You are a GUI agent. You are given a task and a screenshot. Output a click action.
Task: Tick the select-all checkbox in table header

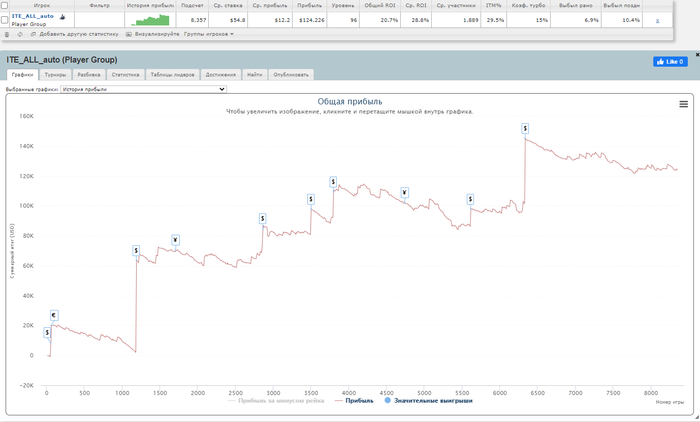pos(4,5)
